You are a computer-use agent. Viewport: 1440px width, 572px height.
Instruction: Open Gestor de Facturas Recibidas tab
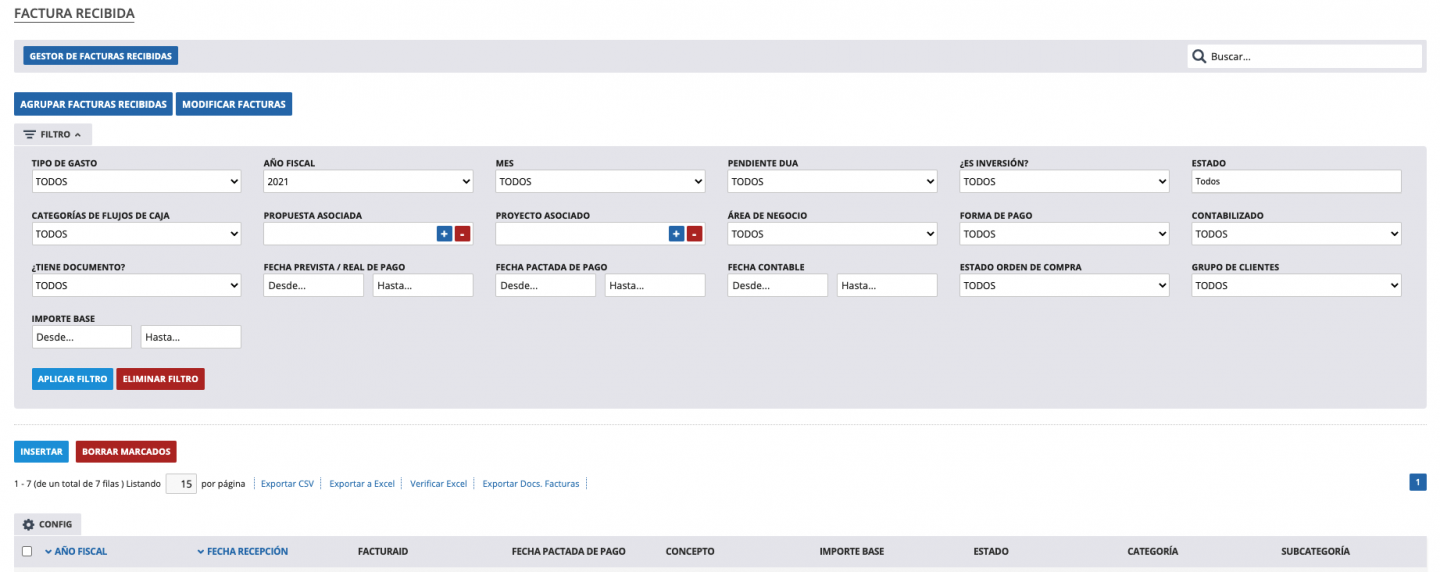[100, 56]
